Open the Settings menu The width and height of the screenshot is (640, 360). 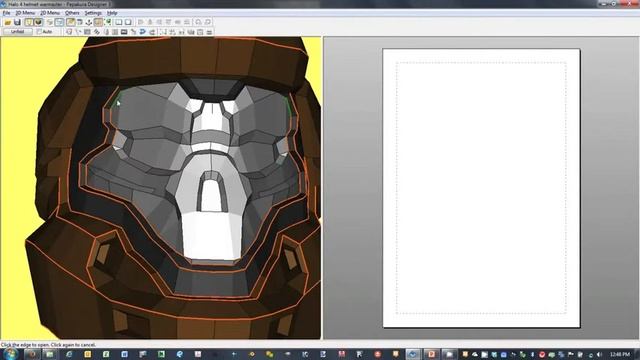pos(93,13)
